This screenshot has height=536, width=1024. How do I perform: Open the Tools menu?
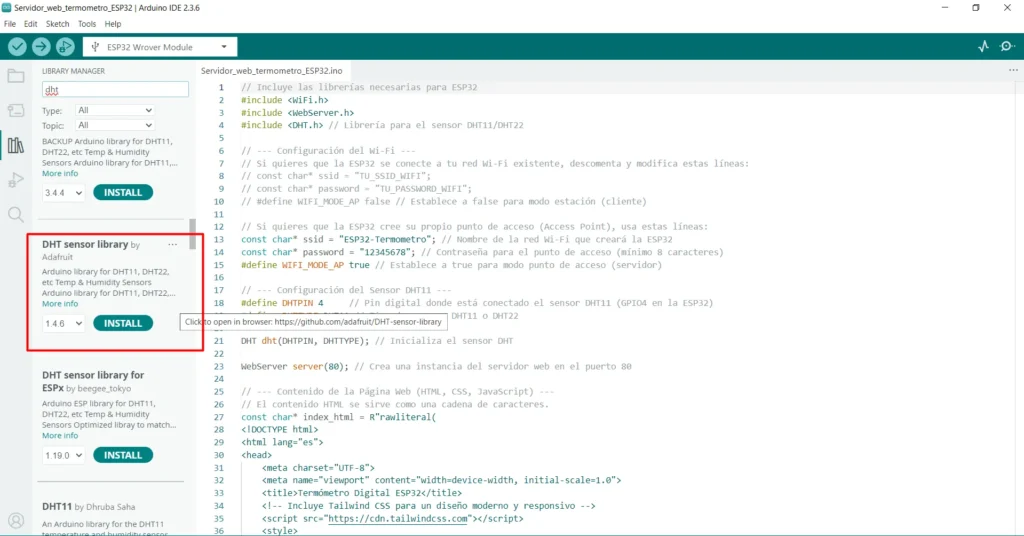click(x=87, y=24)
